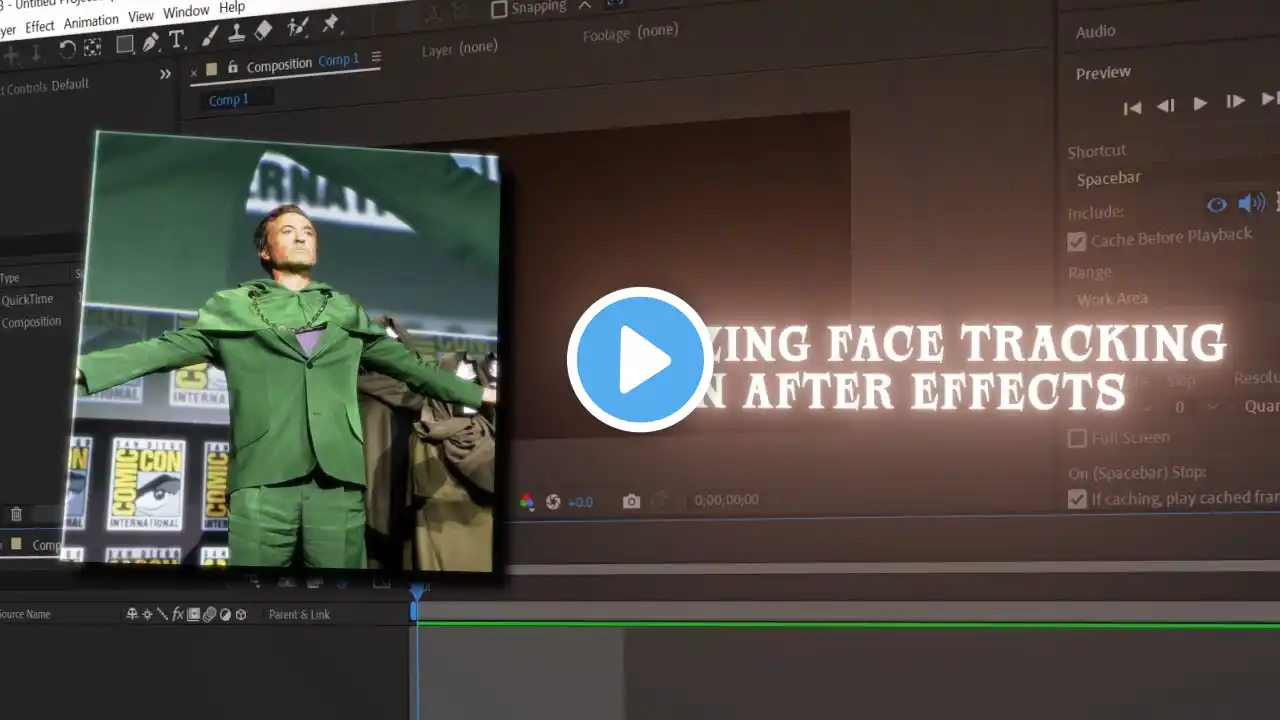This screenshot has width=1280, height=720.
Task: Enable the Snapping checkbox
Action: coord(499,9)
